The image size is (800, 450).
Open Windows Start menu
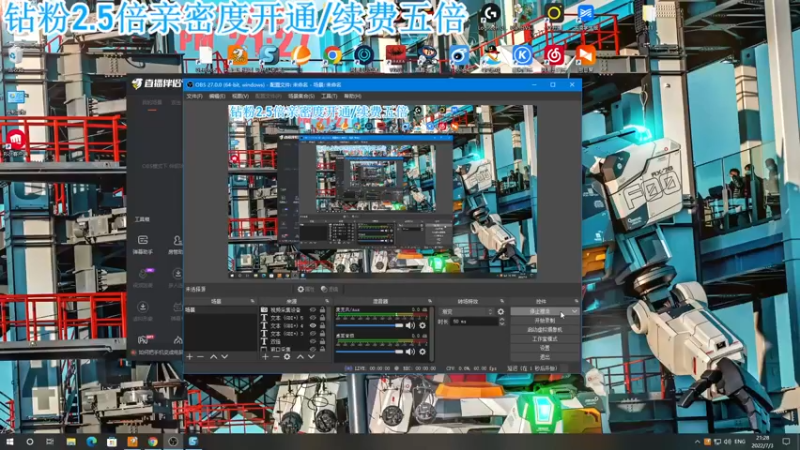[10, 441]
